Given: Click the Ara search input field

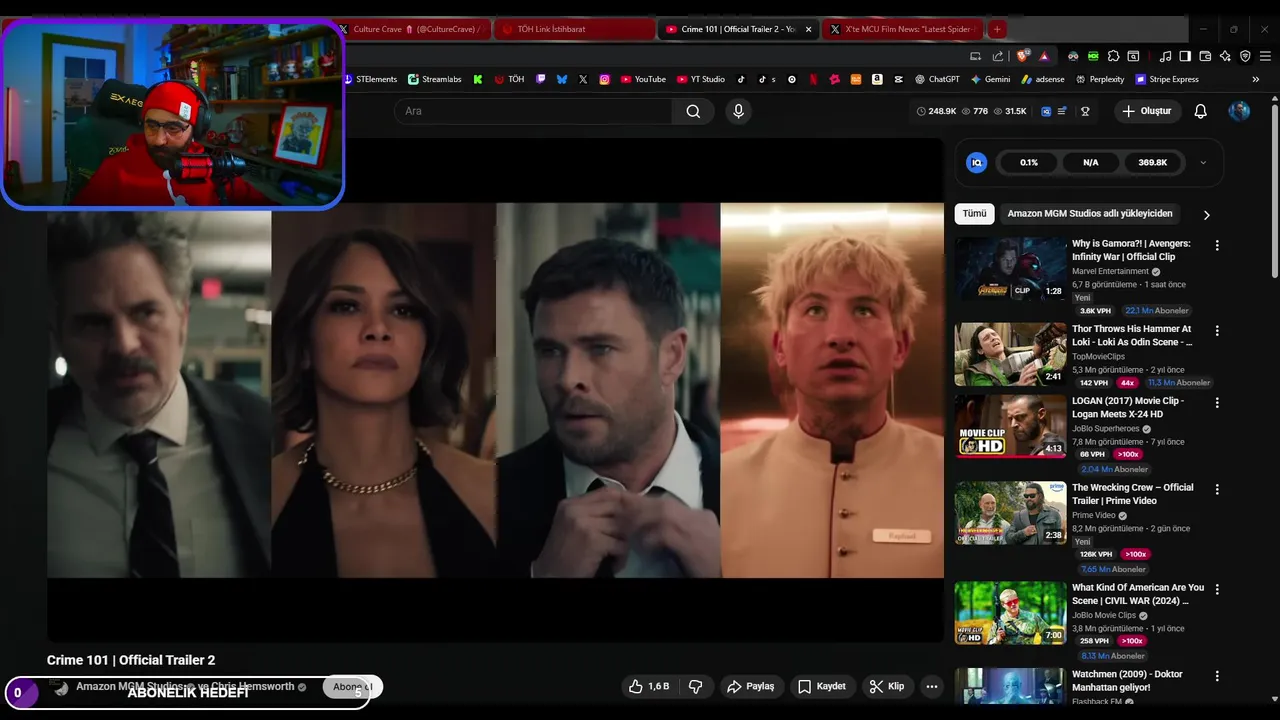Looking at the screenshot, I should tap(533, 111).
